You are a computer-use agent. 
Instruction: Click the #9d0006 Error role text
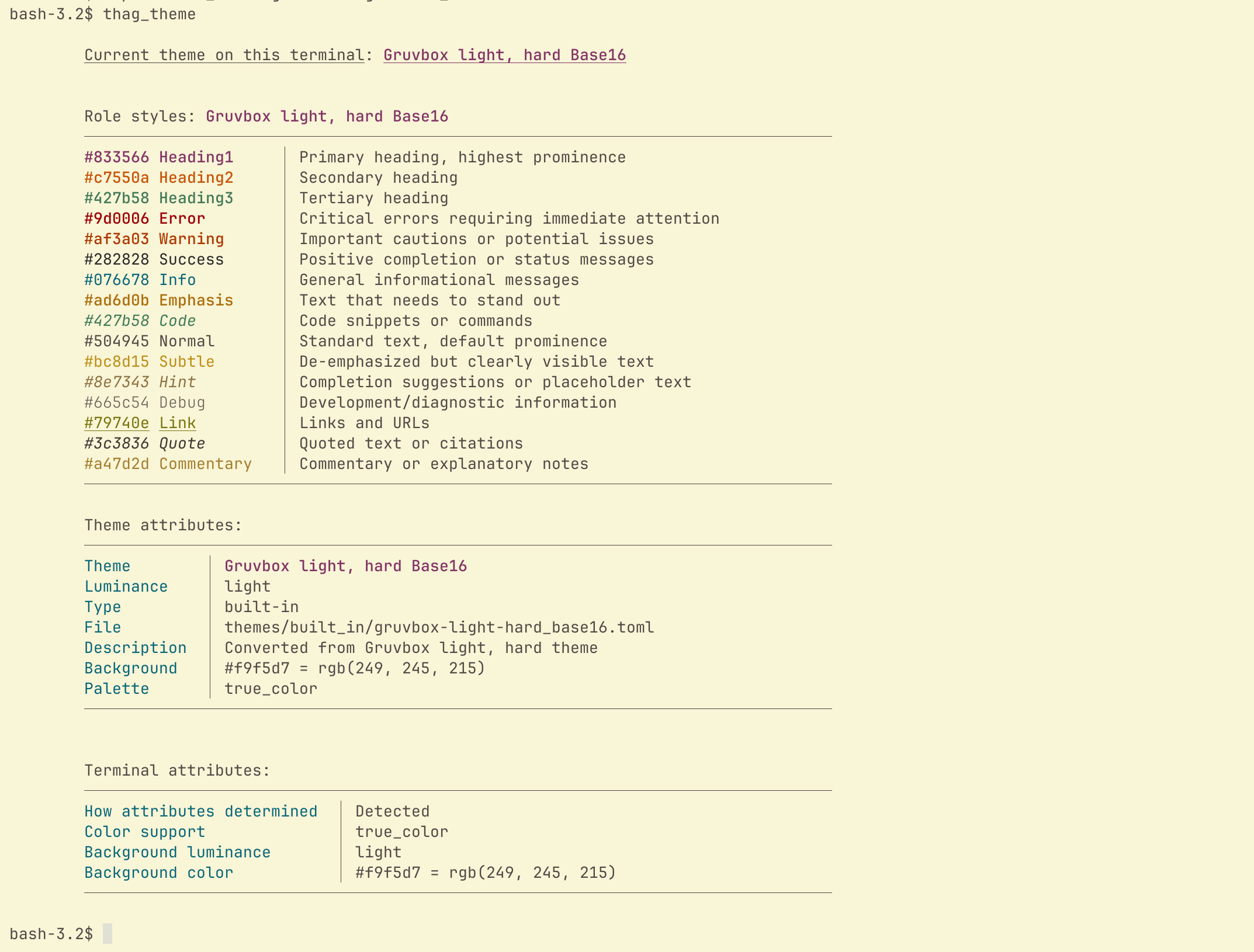pos(144,218)
